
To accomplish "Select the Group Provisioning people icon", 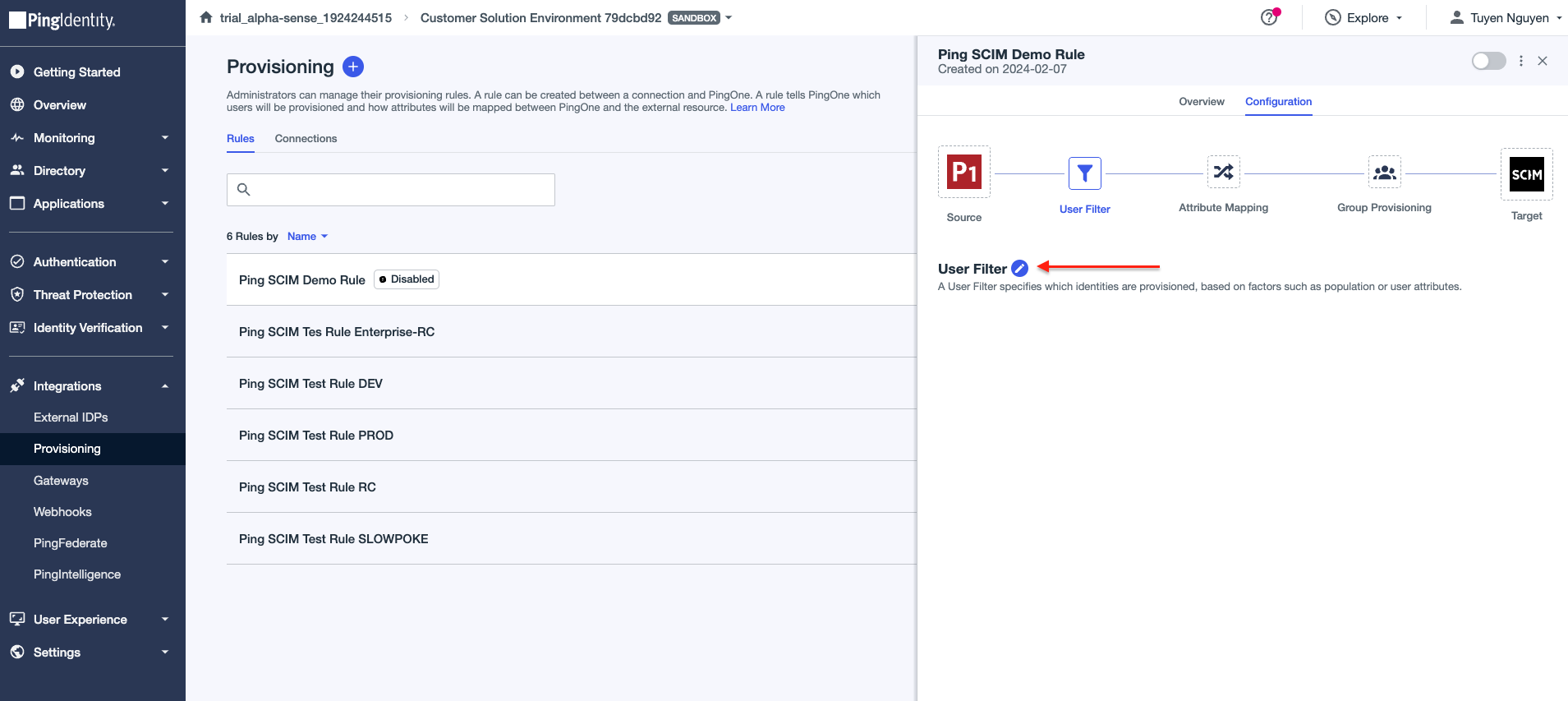I will 1385,172.
